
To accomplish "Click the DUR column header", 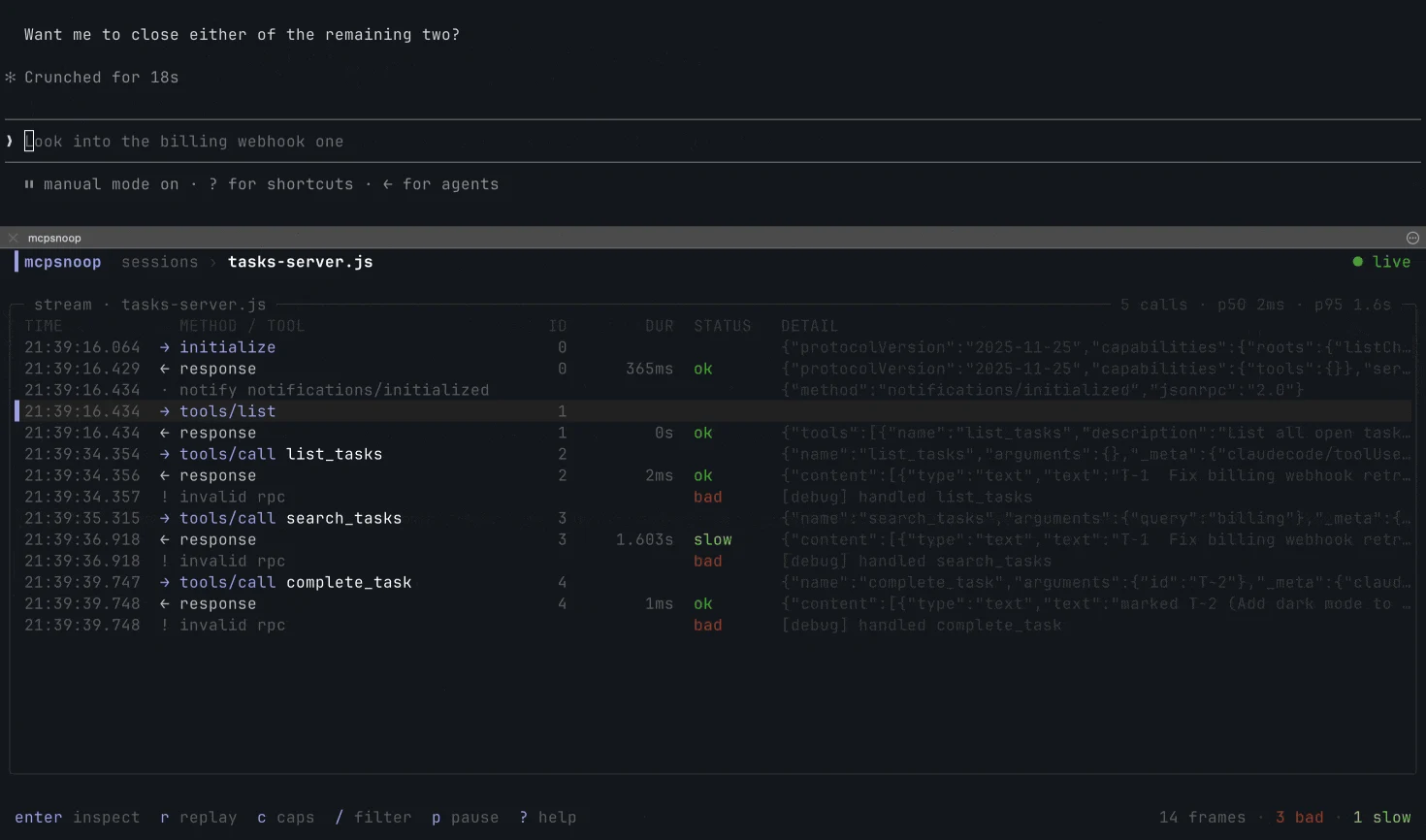I will (x=659, y=326).
